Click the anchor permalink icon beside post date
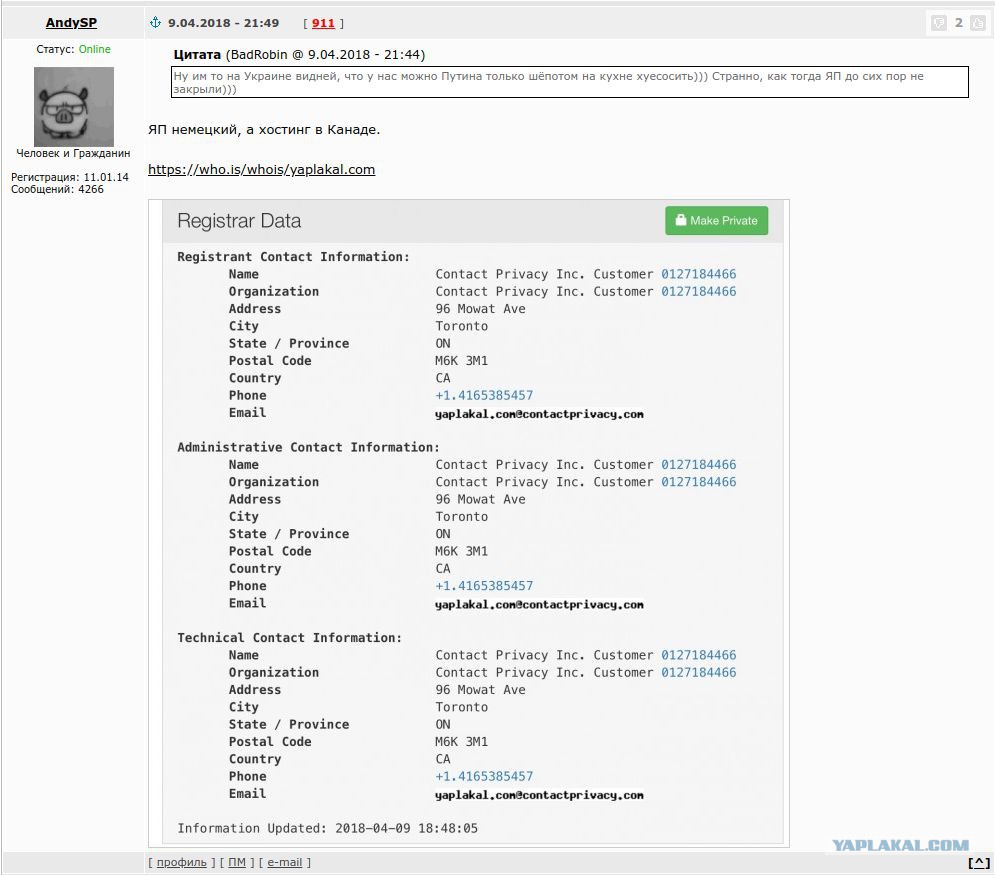 155,23
